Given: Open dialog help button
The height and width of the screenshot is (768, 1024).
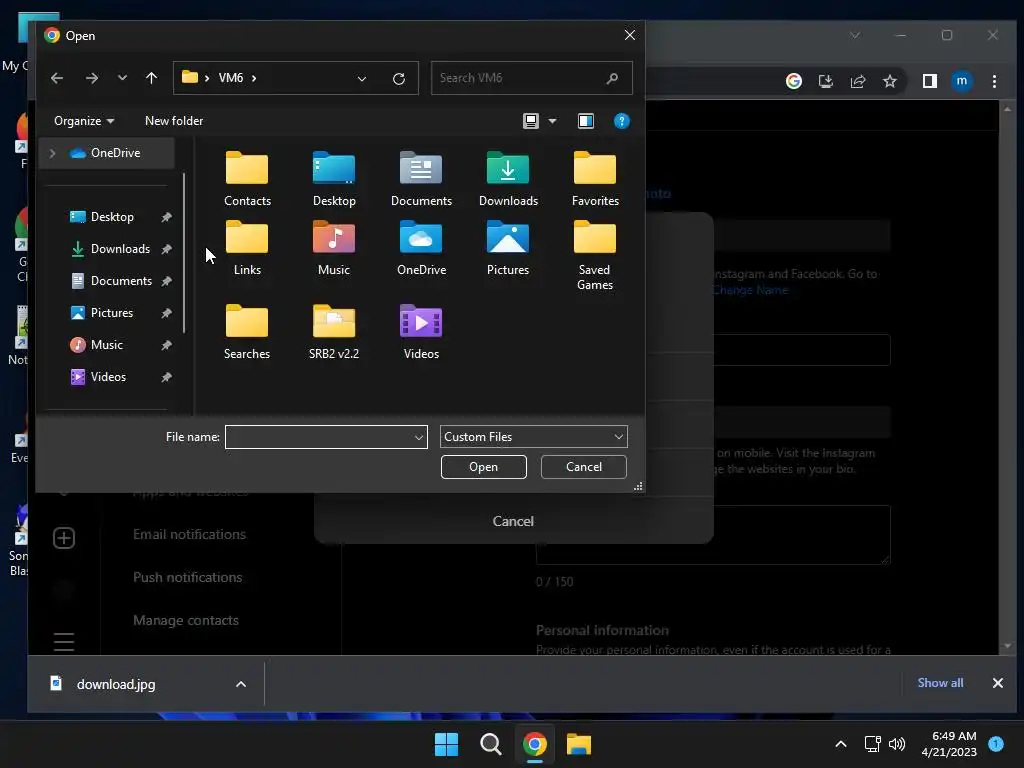Looking at the screenshot, I should point(622,121).
